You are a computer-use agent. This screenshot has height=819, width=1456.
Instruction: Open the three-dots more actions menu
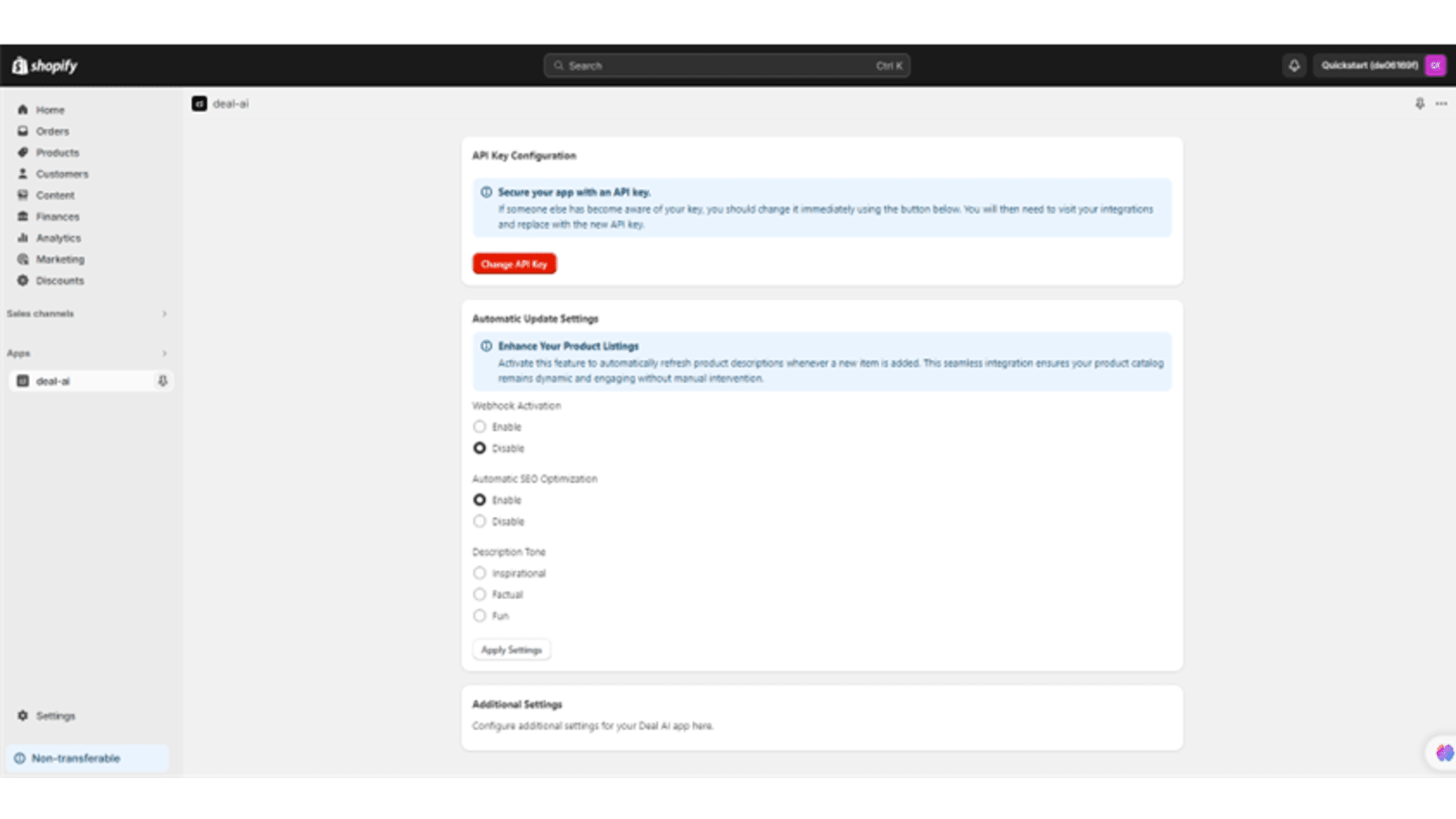pos(1441,104)
